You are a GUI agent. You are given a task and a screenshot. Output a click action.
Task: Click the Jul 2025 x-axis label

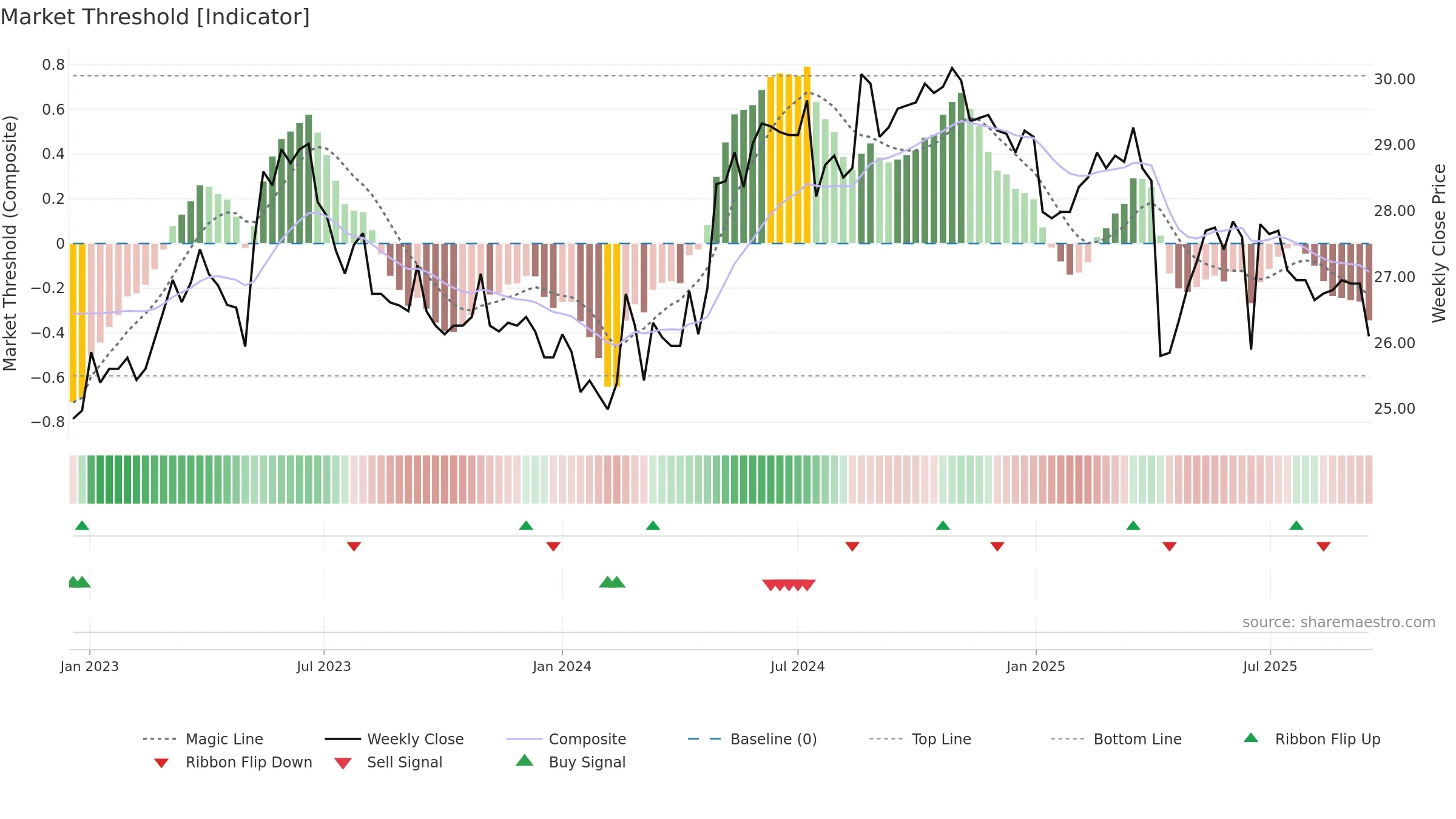pos(1270,666)
